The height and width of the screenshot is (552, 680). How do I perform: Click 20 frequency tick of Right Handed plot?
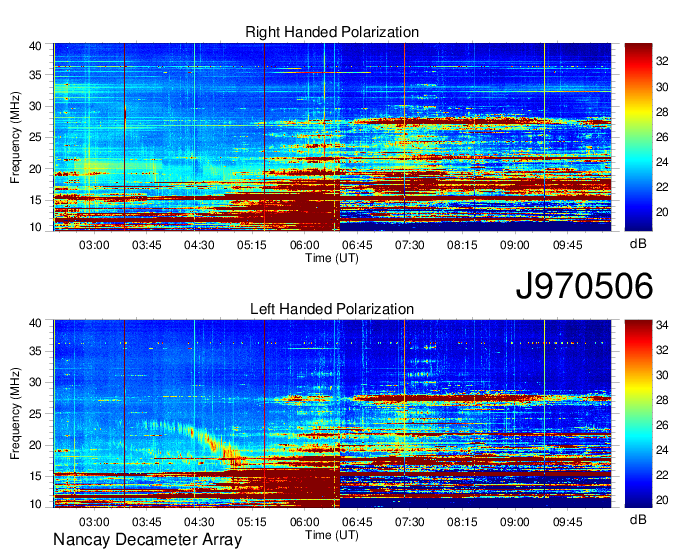coord(35,169)
